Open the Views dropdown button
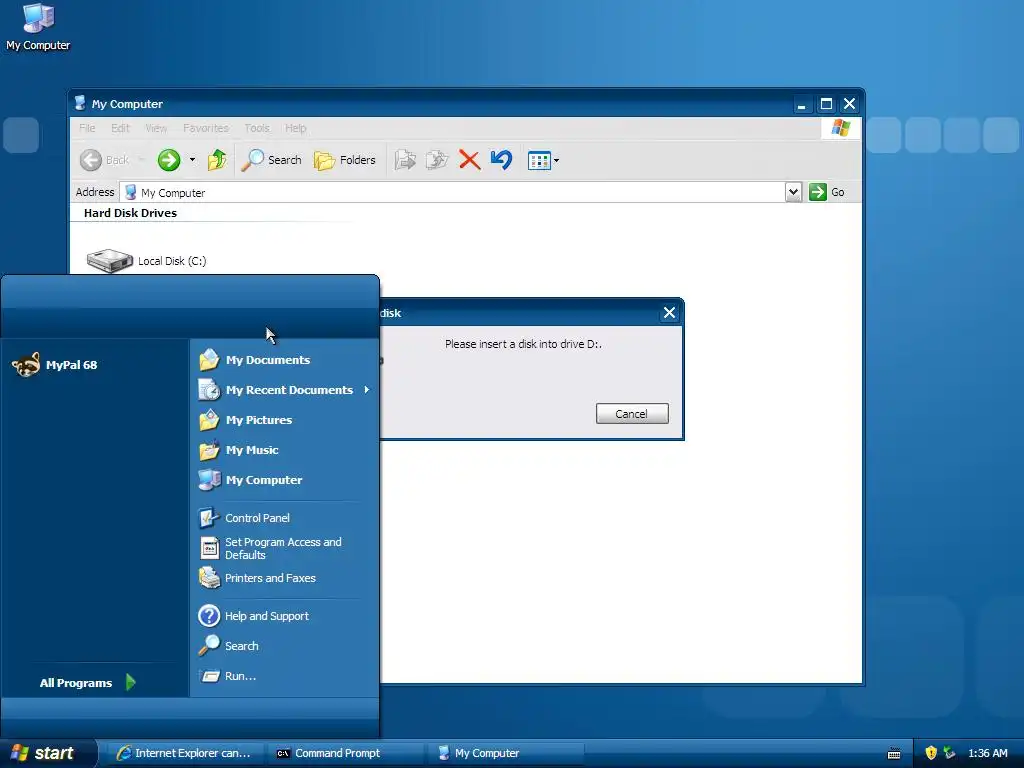This screenshot has width=1024, height=768. click(543, 160)
